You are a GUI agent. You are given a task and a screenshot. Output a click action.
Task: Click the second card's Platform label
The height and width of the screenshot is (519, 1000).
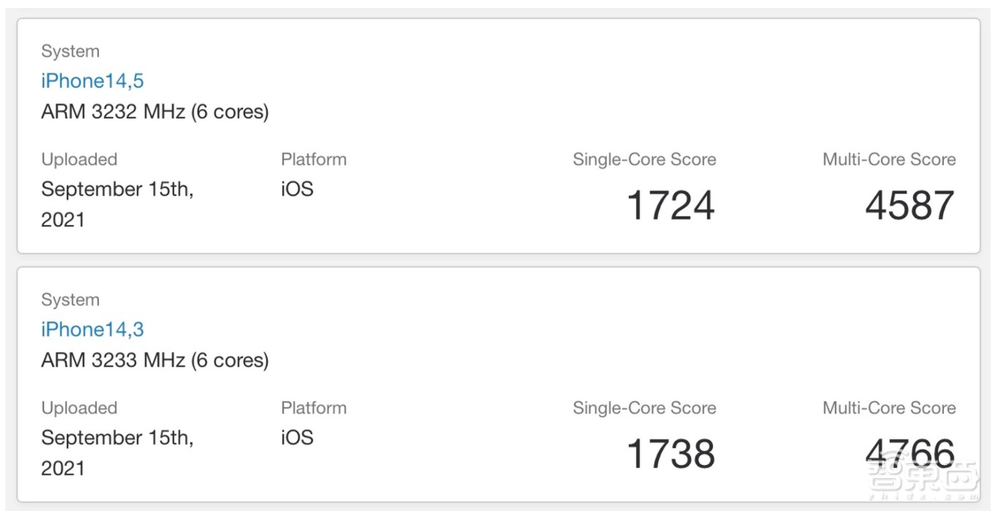(314, 408)
